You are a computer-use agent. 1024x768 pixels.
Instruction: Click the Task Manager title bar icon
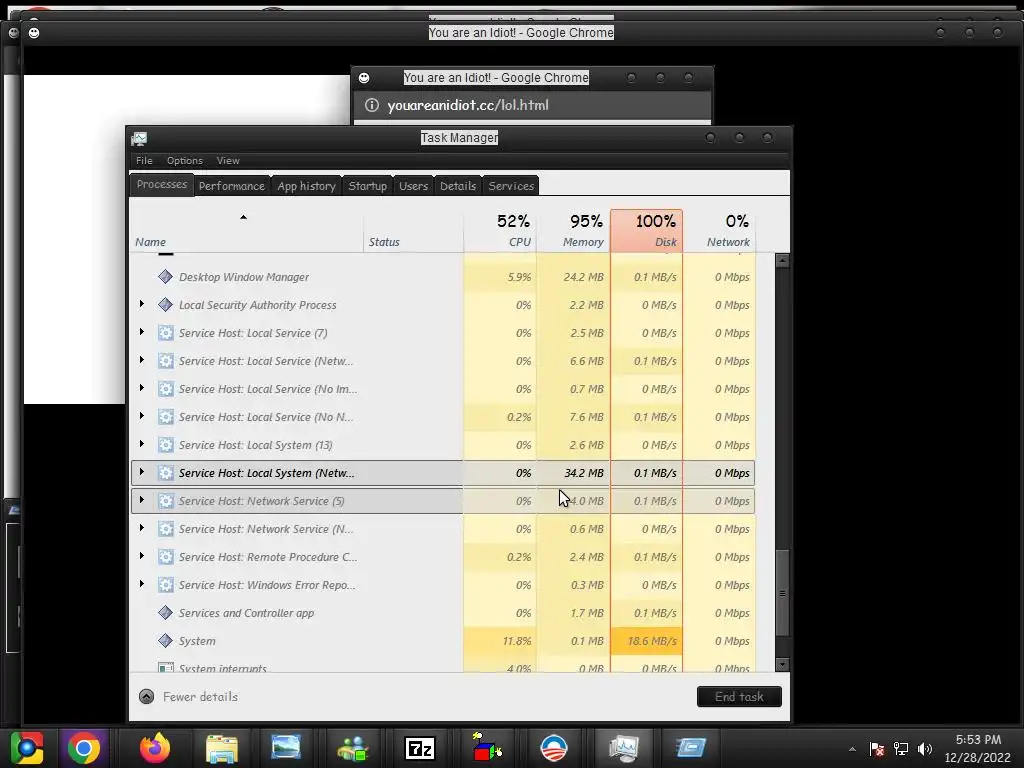(139, 138)
